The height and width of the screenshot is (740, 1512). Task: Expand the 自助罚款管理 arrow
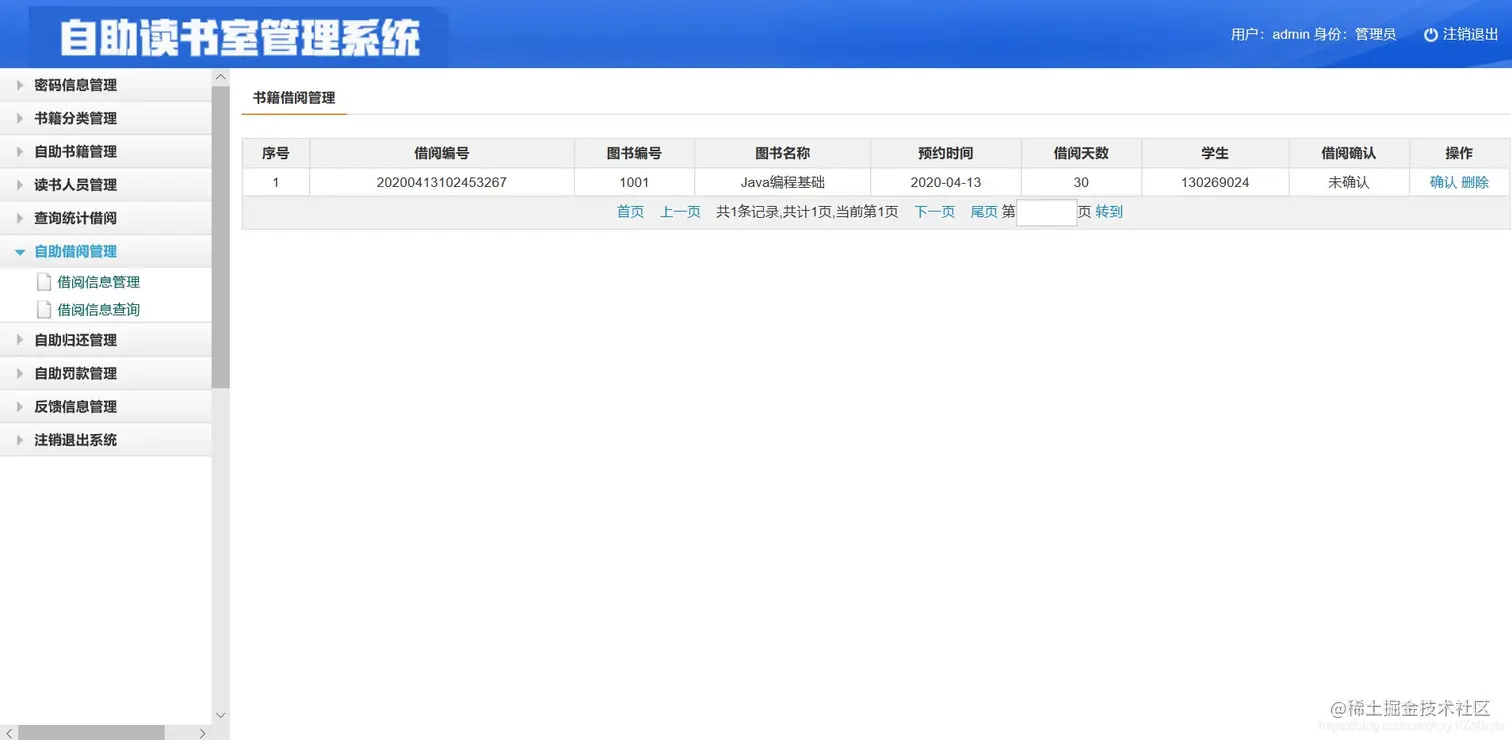pos(19,373)
